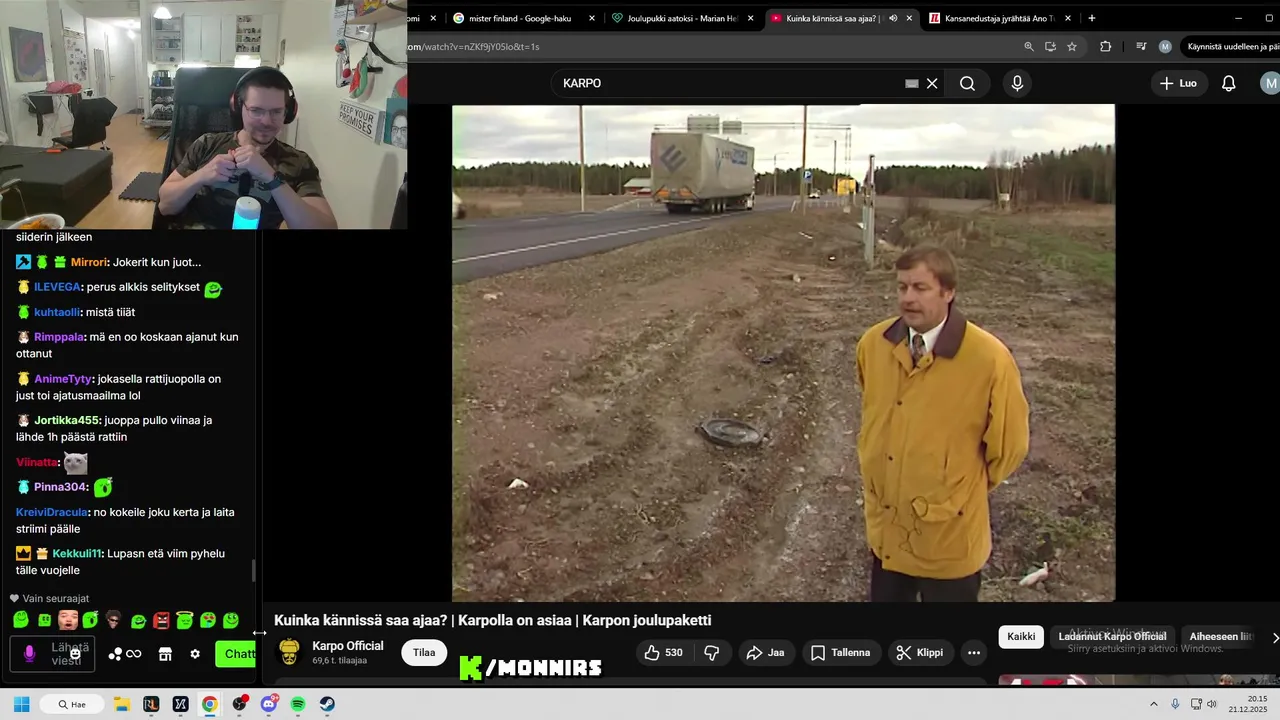
Task: Select the Ladannut Karpo Official chip
Action: [1112, 637]
